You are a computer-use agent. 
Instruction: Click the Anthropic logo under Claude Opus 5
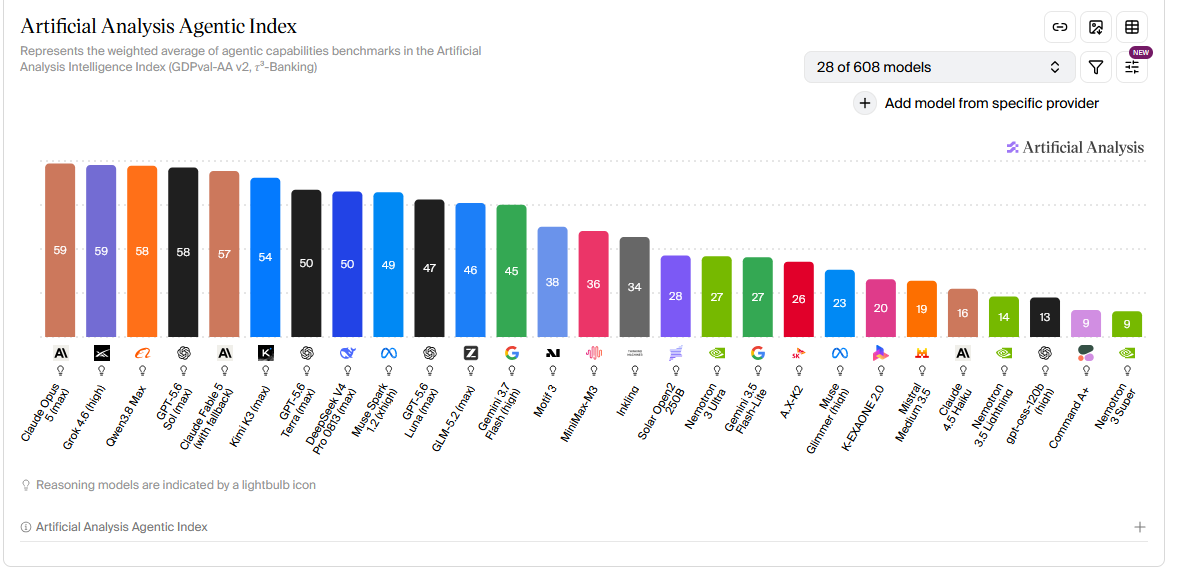pyautogui.click(x=60, y=353)
